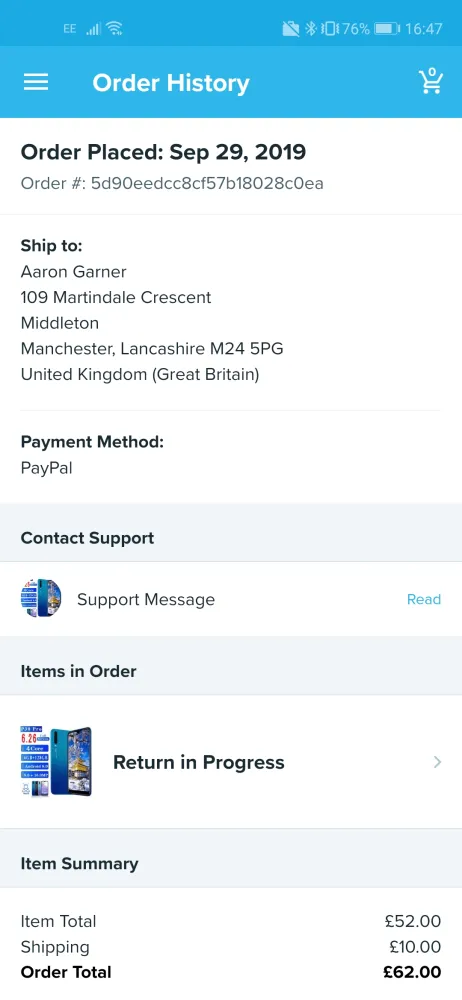
Task: Tap the phone product thumbnail
Action: pyautogui.click(x=56, y=761)
